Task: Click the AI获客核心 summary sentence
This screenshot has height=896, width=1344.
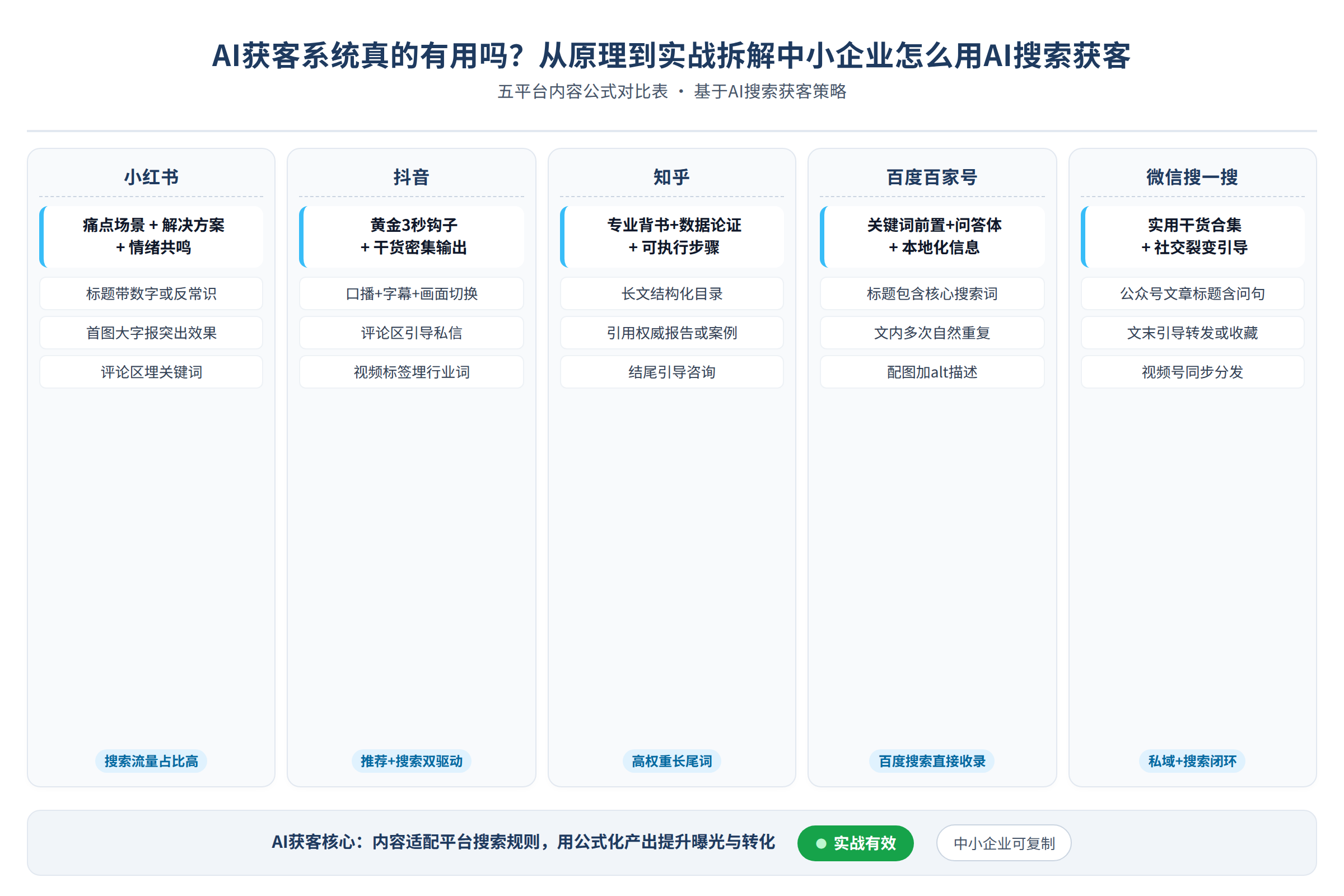Action: tap(524, 842)
